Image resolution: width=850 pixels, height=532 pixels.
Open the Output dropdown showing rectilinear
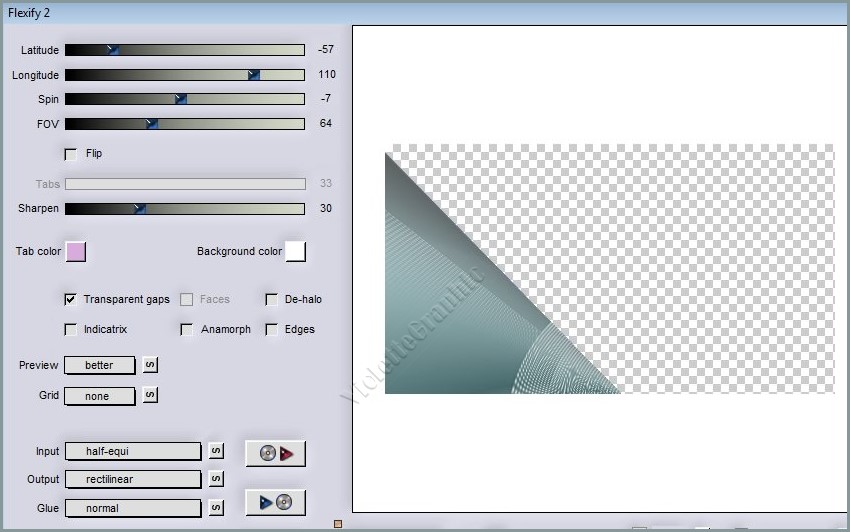(x=133, y=479)
